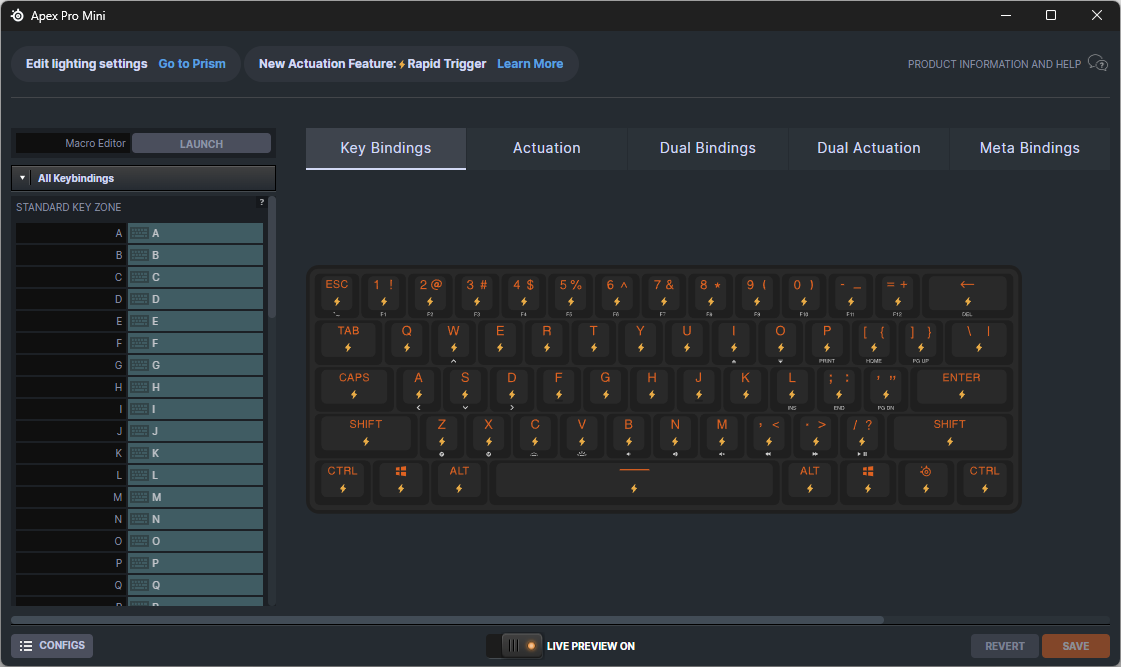The width and height of the screenshot is (1121, 667).
Task: Select the W key on keyboard diagram
Action: tap(453, 342)
